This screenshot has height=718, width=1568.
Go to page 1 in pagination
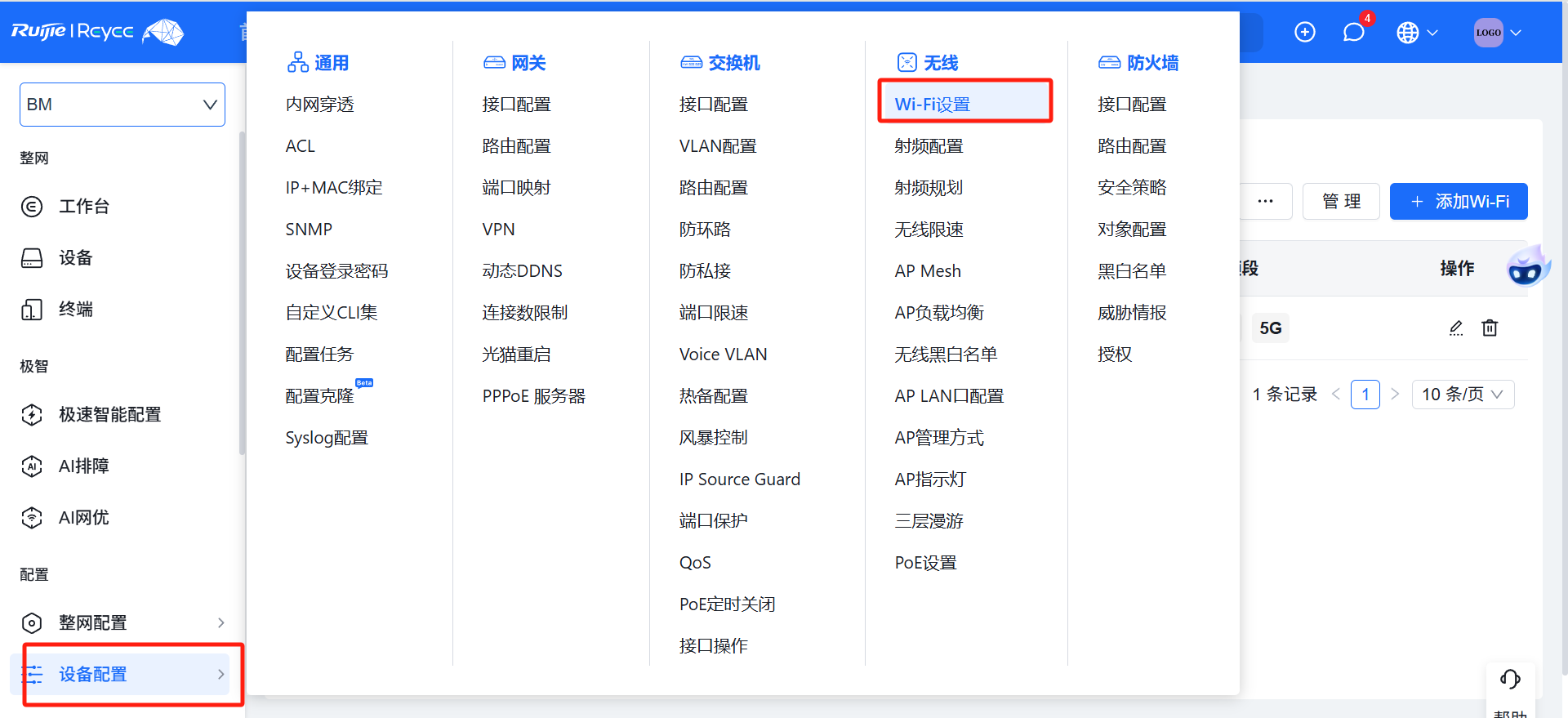(x=1365, y=395)
